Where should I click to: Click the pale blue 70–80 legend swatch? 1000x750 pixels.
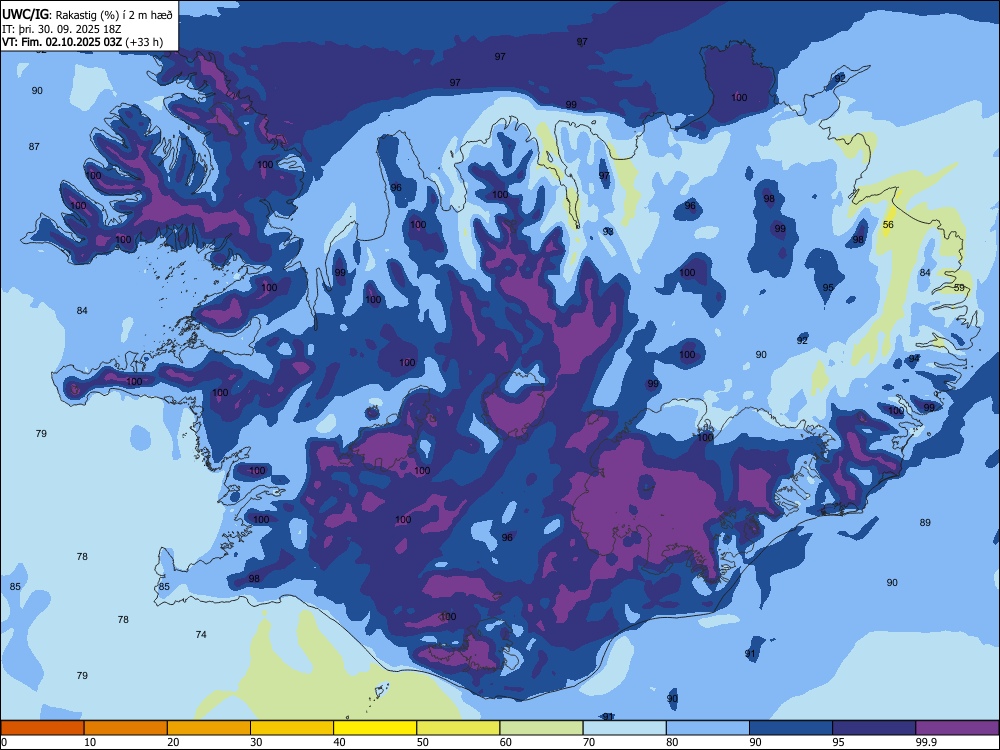tap(624, 728)
